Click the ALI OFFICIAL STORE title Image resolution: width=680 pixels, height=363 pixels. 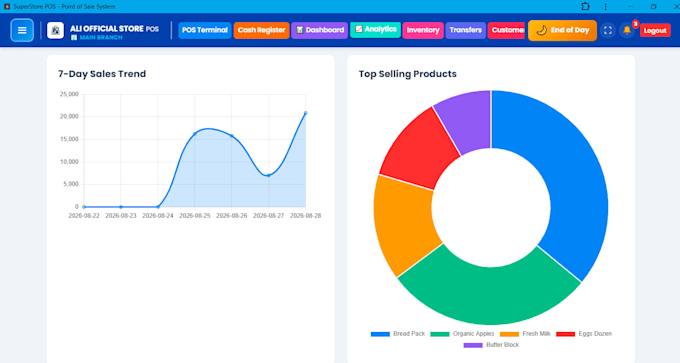coord(107,29)
